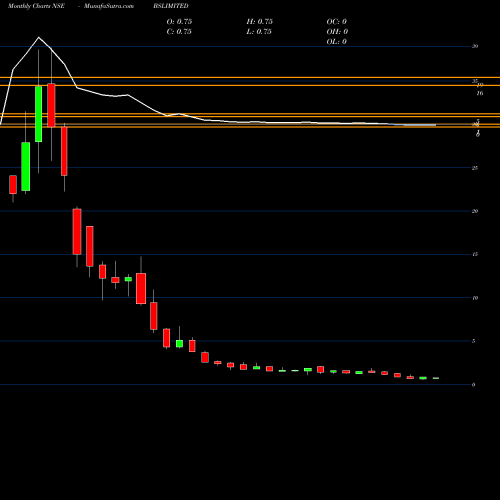Click the 5 price axis label near bottom gridline
This screenshot has width=500, height=500.
coord(474,341)
